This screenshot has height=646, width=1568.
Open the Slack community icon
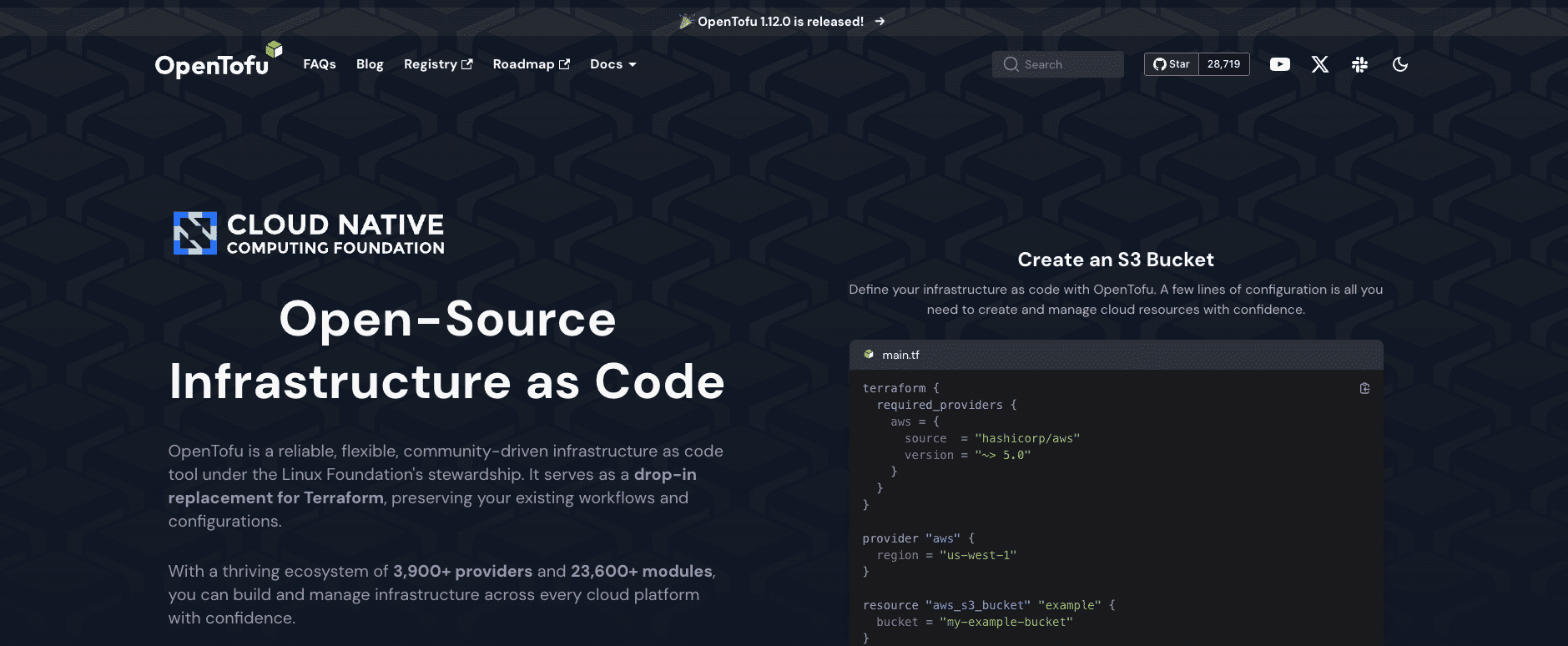pyautogui.click(x=1359, y=64)
